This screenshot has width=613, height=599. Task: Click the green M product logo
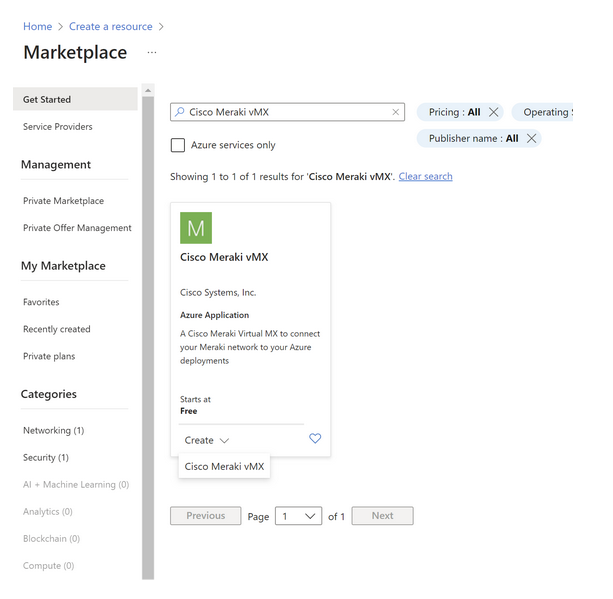coord(196,228)
